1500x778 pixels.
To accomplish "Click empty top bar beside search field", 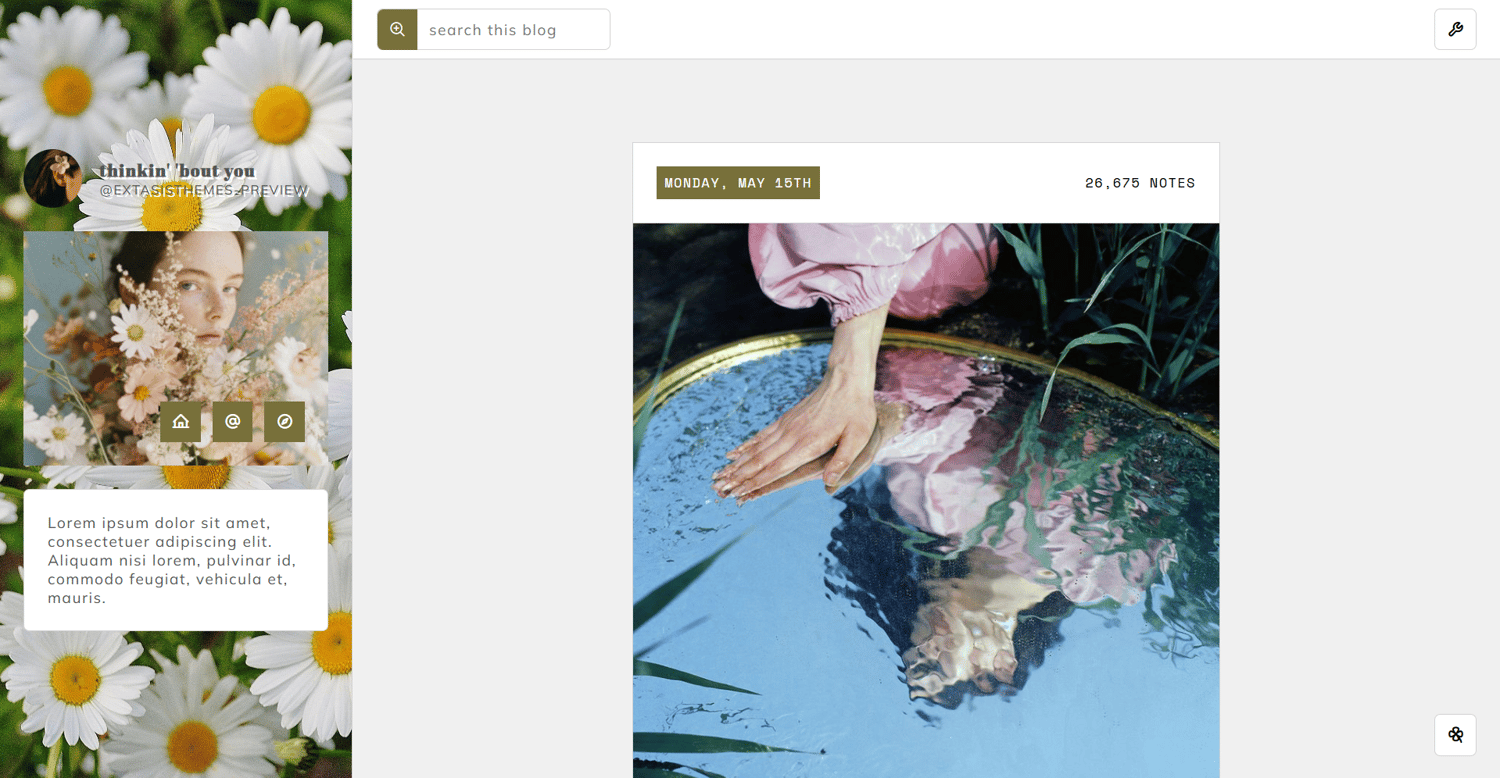I will pyautogui.click(x=1020, y=30).
